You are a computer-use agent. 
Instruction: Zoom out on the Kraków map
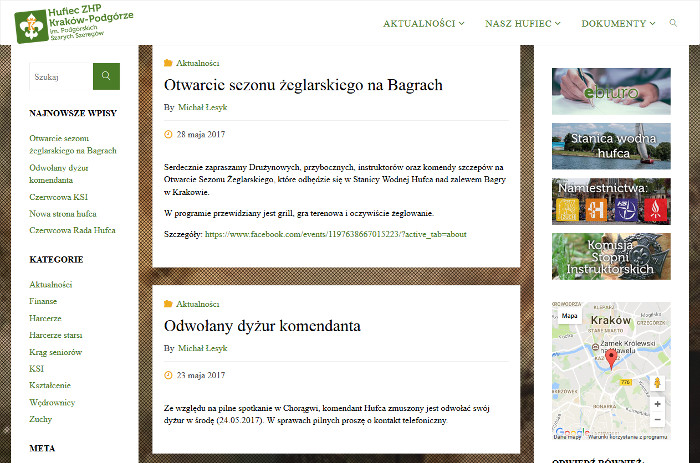point(658,419)
